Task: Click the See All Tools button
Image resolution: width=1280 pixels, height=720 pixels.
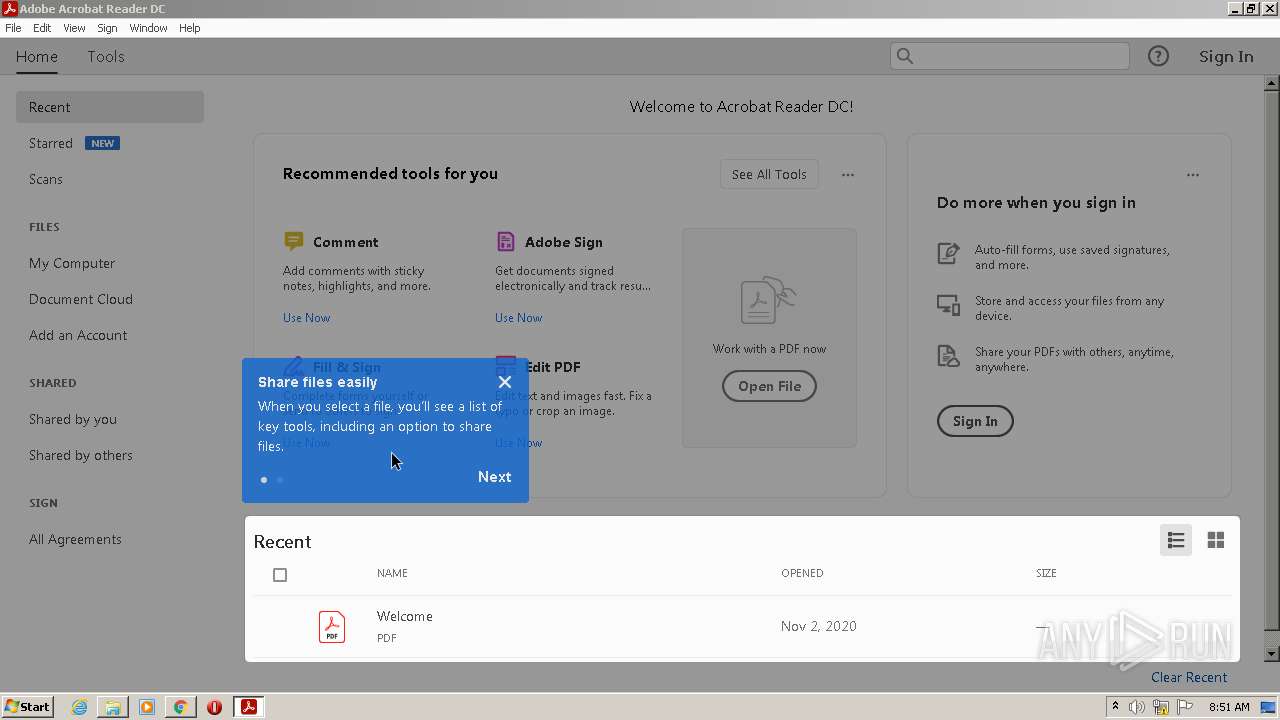Action: coord(769,174)
